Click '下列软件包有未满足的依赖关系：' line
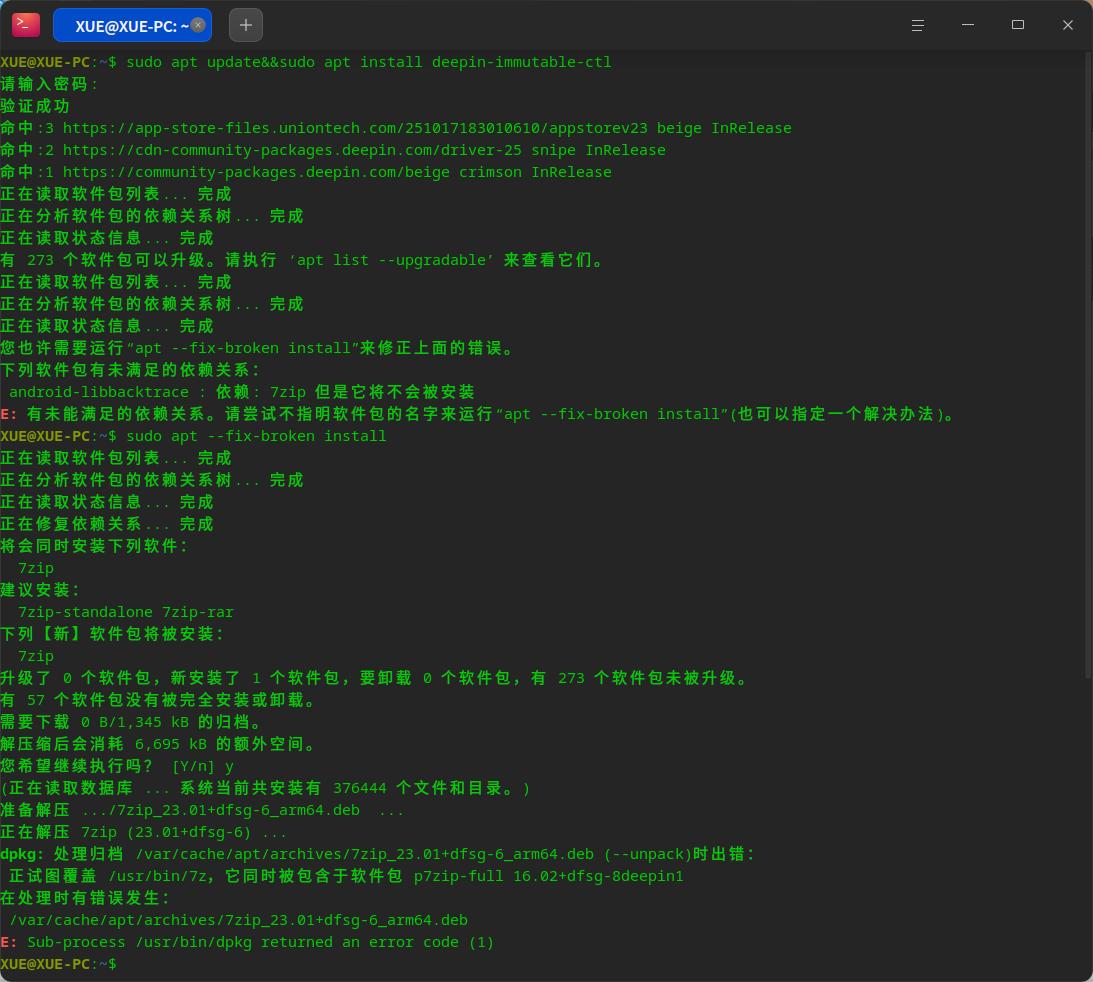Screen dimensions: 1093x982 tap(130, 370)
